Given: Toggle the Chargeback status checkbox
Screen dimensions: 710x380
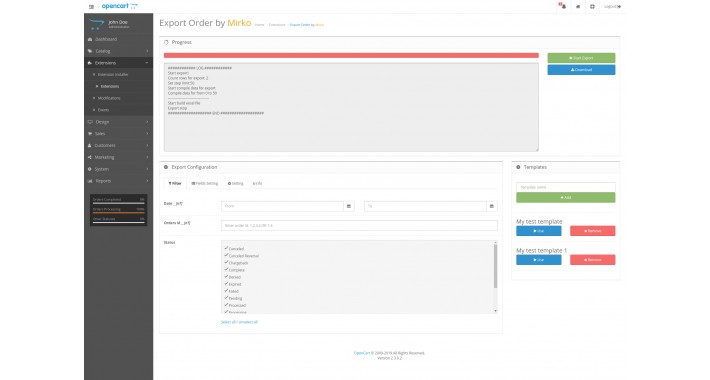Looking at the screenshot, I should [x=226, y=262].
